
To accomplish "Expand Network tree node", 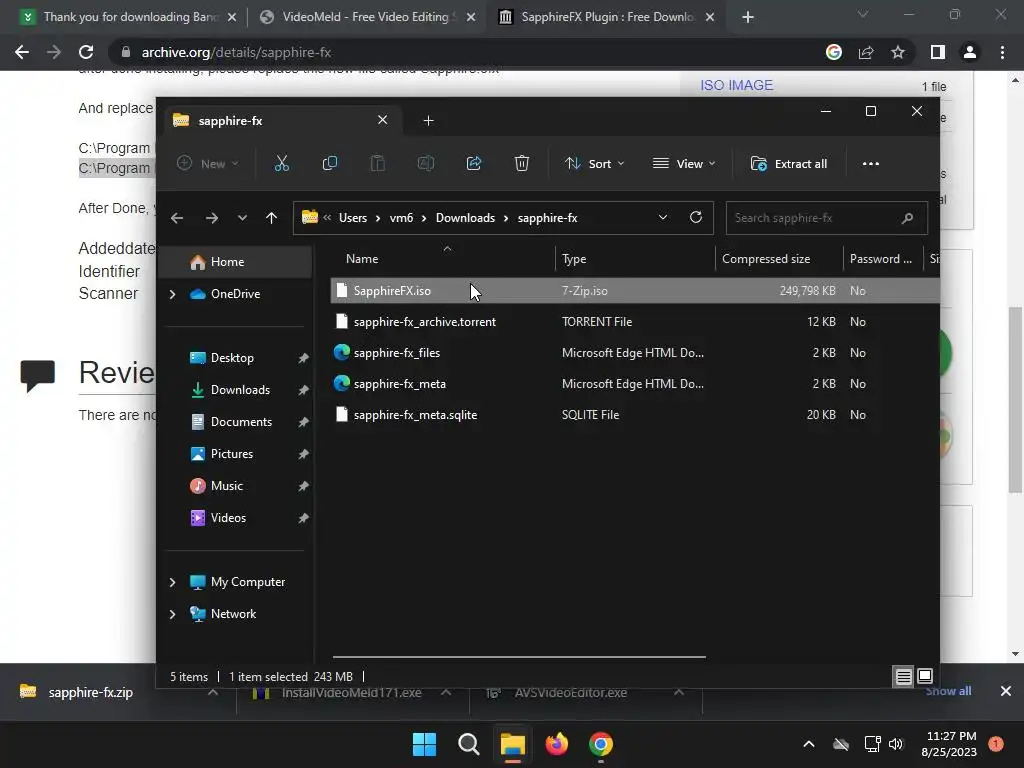I will (x=172, y=614).
